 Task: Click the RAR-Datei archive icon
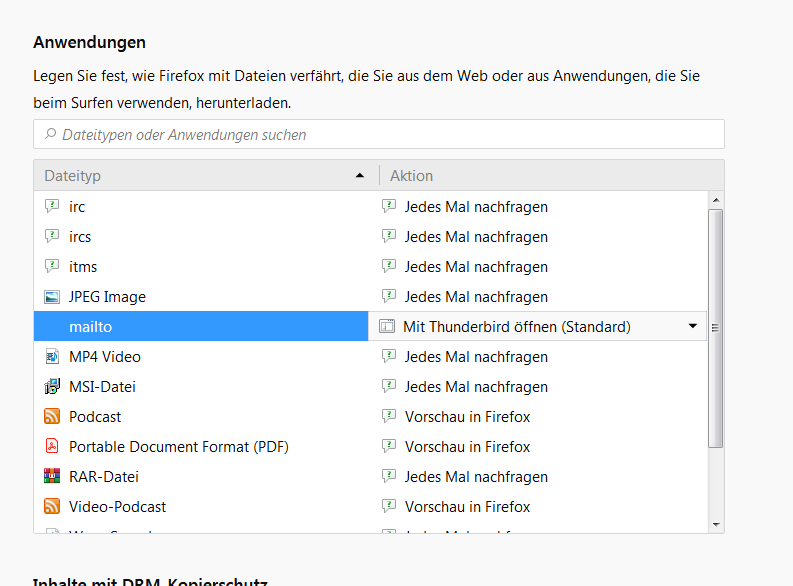point(52,476)
